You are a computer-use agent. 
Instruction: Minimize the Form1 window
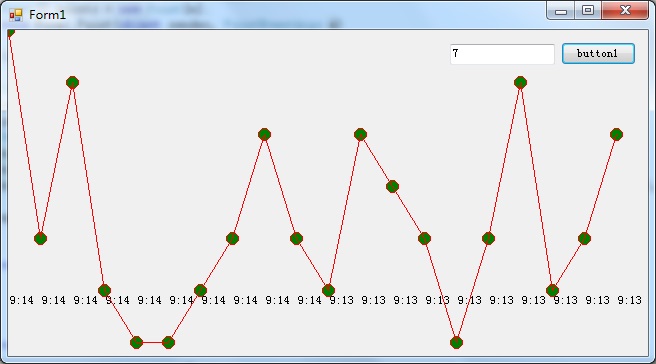coord(561,10)
